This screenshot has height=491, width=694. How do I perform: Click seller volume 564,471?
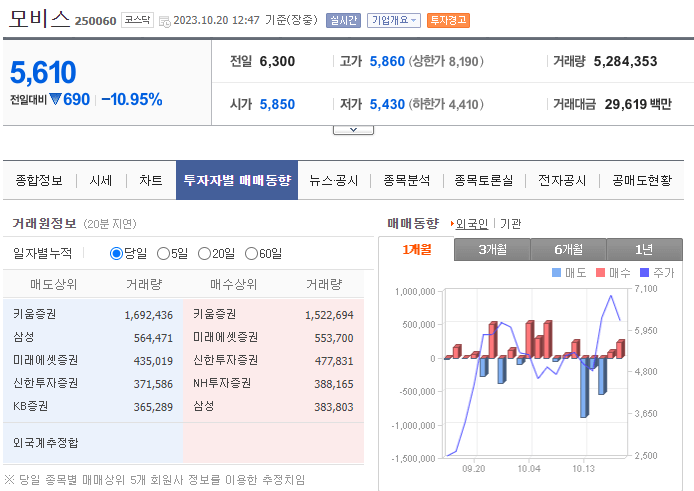[x=153, y=338]
